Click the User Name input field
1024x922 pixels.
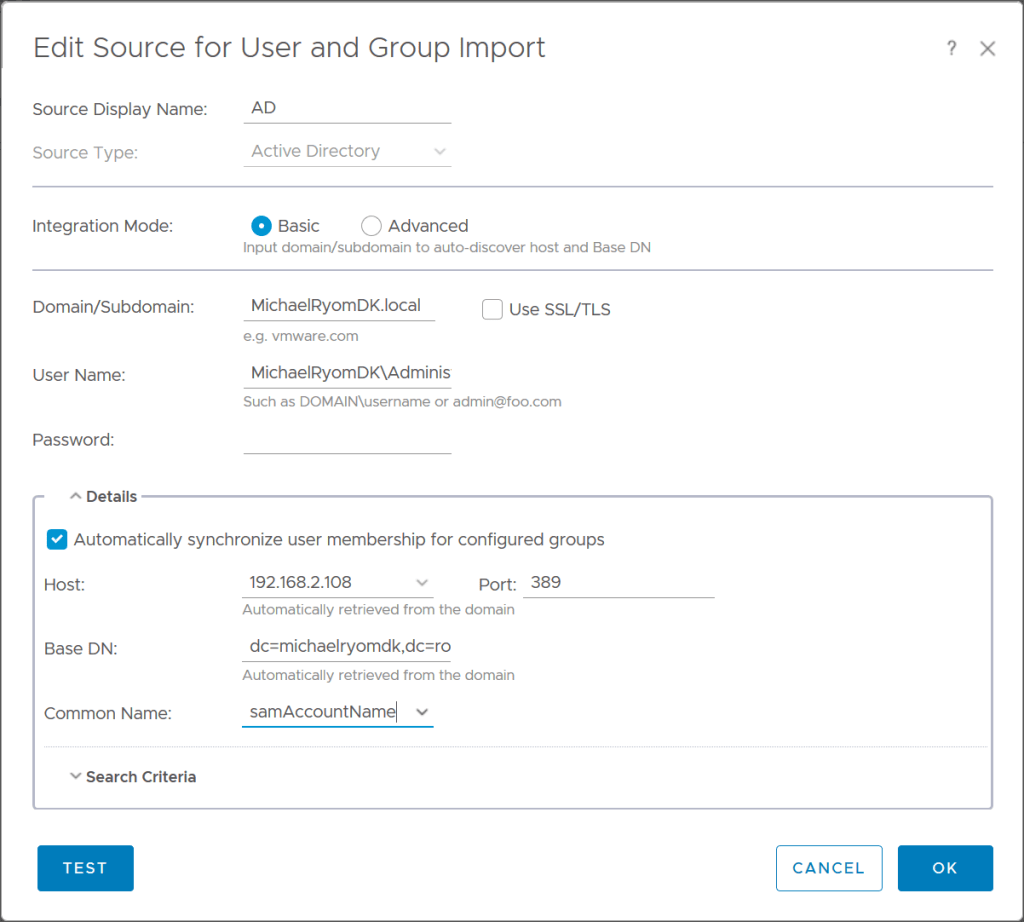pyautogui.click(x=347, y=373)
